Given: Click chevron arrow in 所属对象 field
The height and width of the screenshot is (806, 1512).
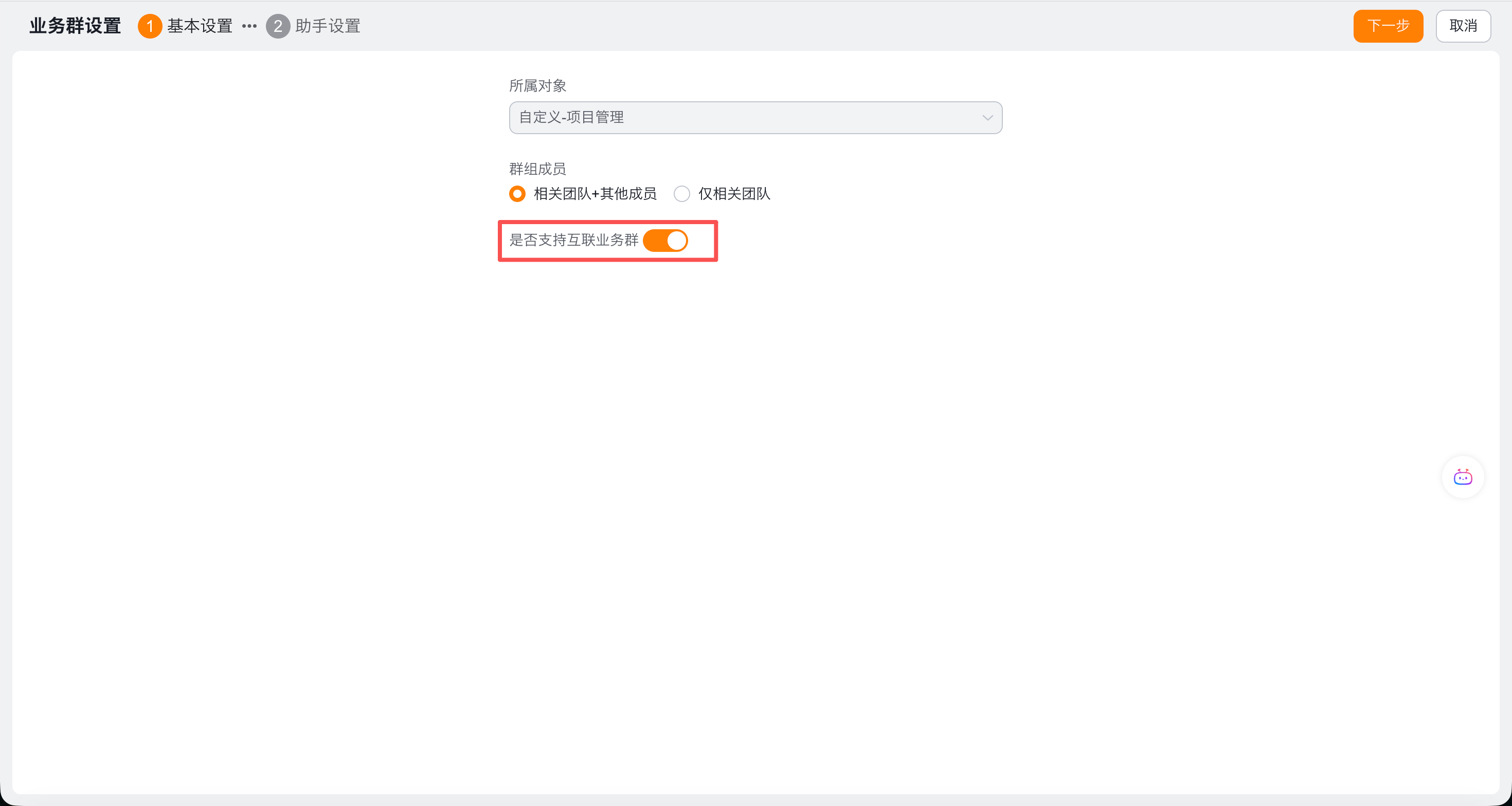Looking at the screenshot, I should coord(987,118).
